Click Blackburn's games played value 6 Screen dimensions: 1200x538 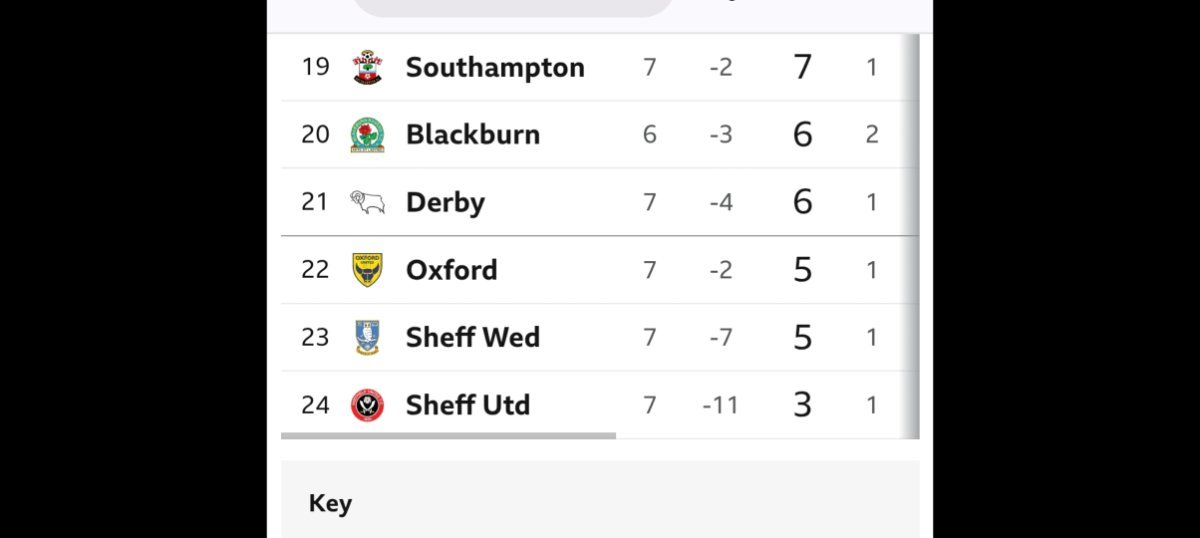click(x=649, y=134)
